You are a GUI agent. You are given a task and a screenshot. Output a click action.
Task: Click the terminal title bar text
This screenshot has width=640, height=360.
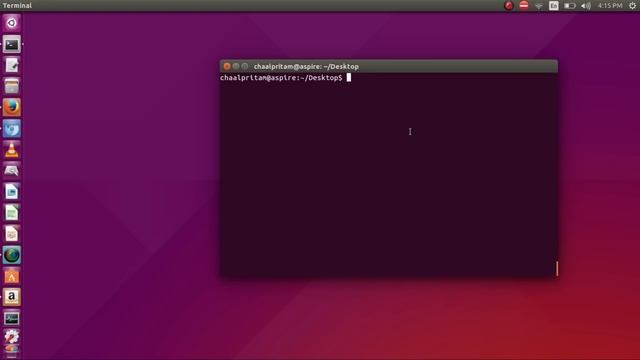[306, 66]
